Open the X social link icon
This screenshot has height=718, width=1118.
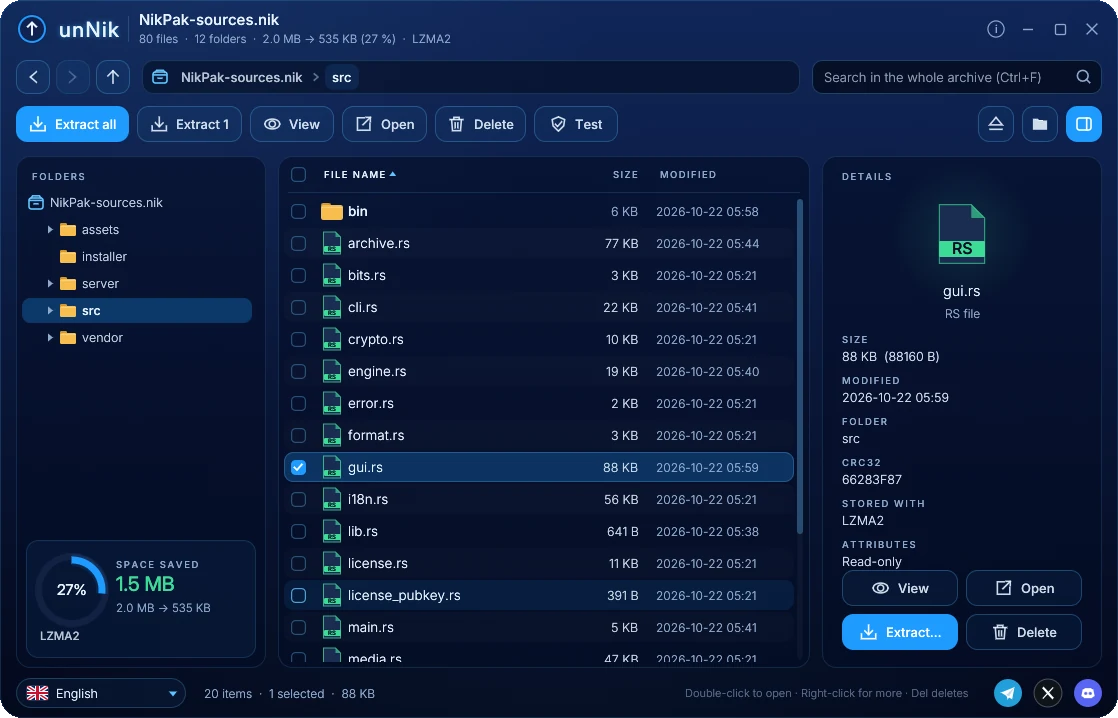[1047, 692]
